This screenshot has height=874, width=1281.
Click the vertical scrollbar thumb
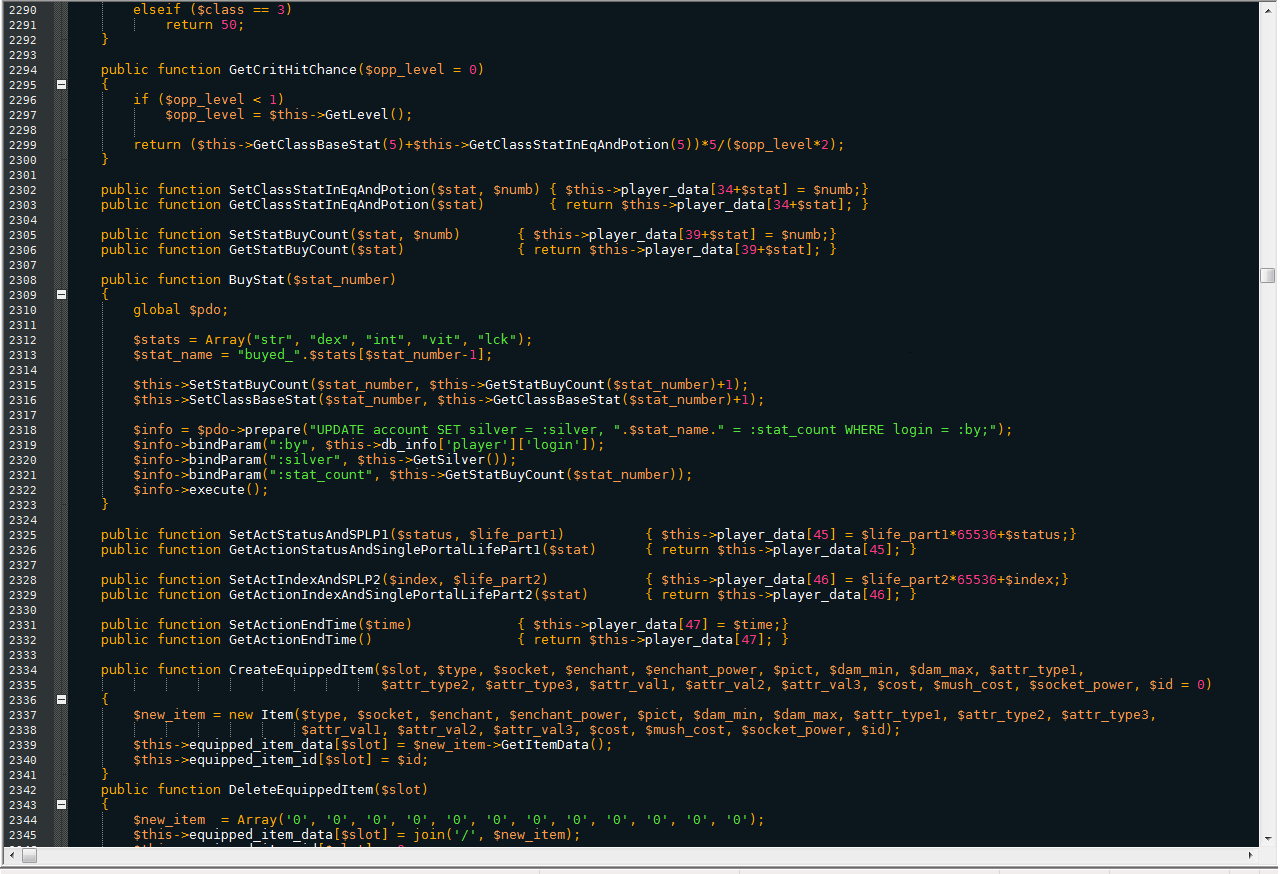[x=1268, y=275]
